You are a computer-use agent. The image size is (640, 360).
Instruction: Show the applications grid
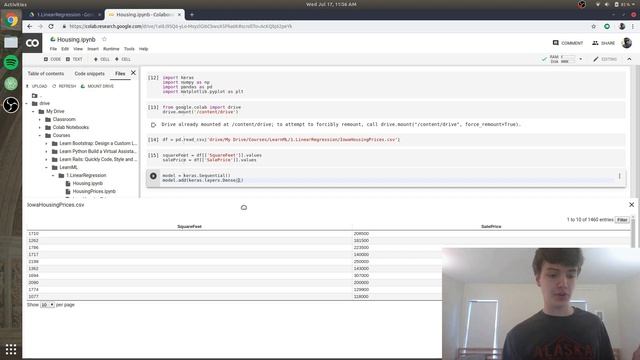coord(11,349)
